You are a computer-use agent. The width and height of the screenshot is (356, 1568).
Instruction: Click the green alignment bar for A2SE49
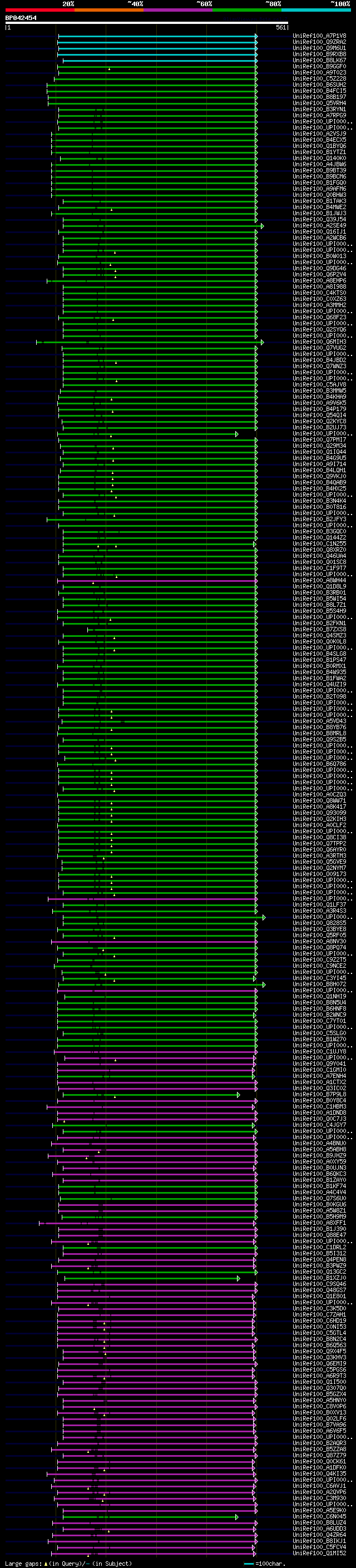click(163, 226)
